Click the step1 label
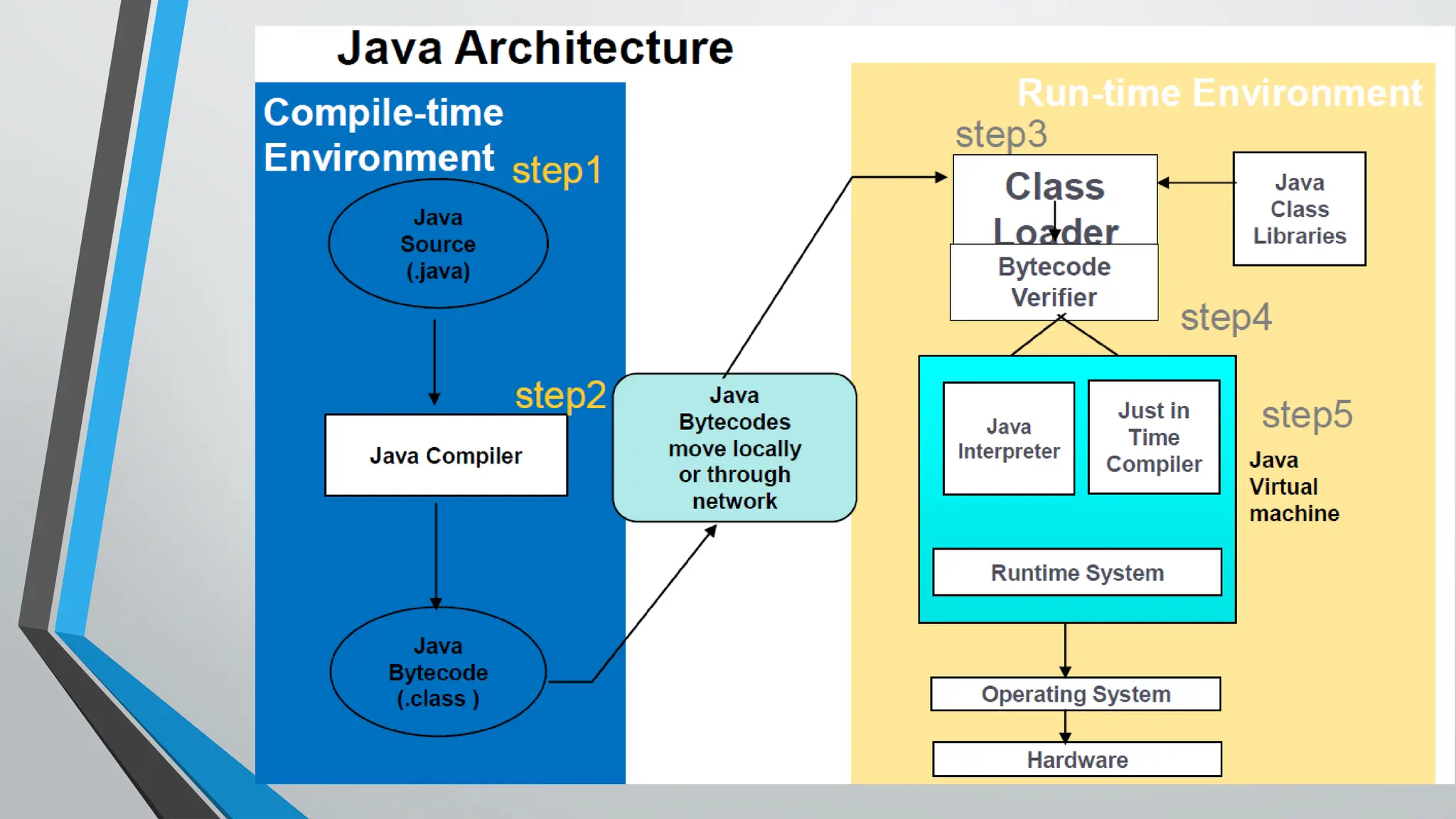Image resolution: width=1456 pixels, height=819 pixels. tap(557, 171)
